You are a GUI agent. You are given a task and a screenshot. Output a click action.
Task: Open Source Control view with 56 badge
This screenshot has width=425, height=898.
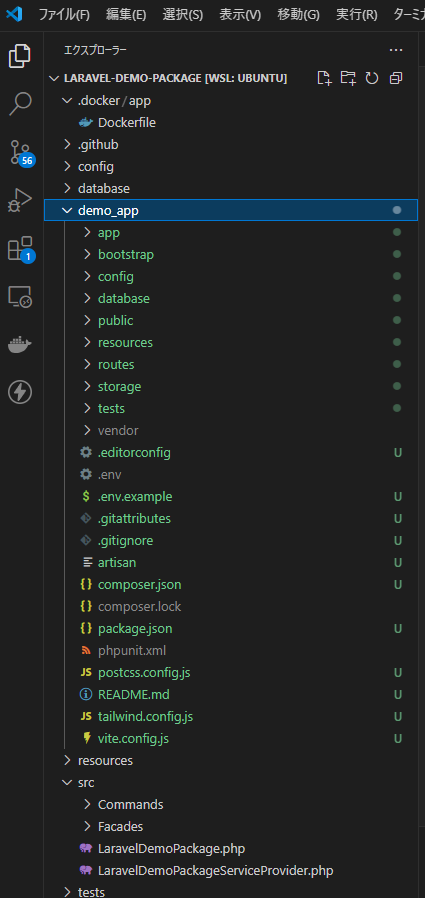coord(21,152)
